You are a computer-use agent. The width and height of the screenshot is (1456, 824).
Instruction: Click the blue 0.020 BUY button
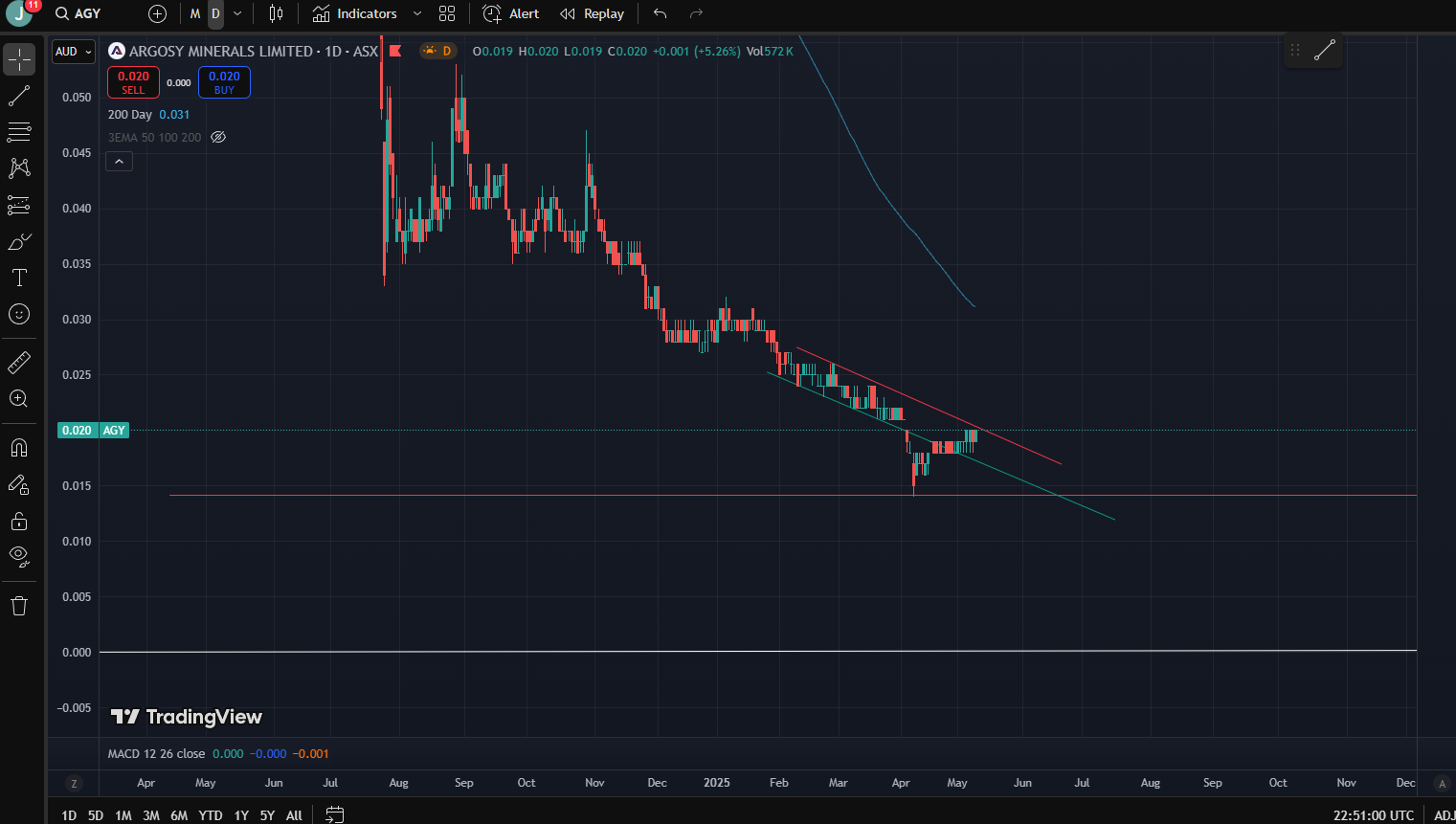tap(224, 82)
